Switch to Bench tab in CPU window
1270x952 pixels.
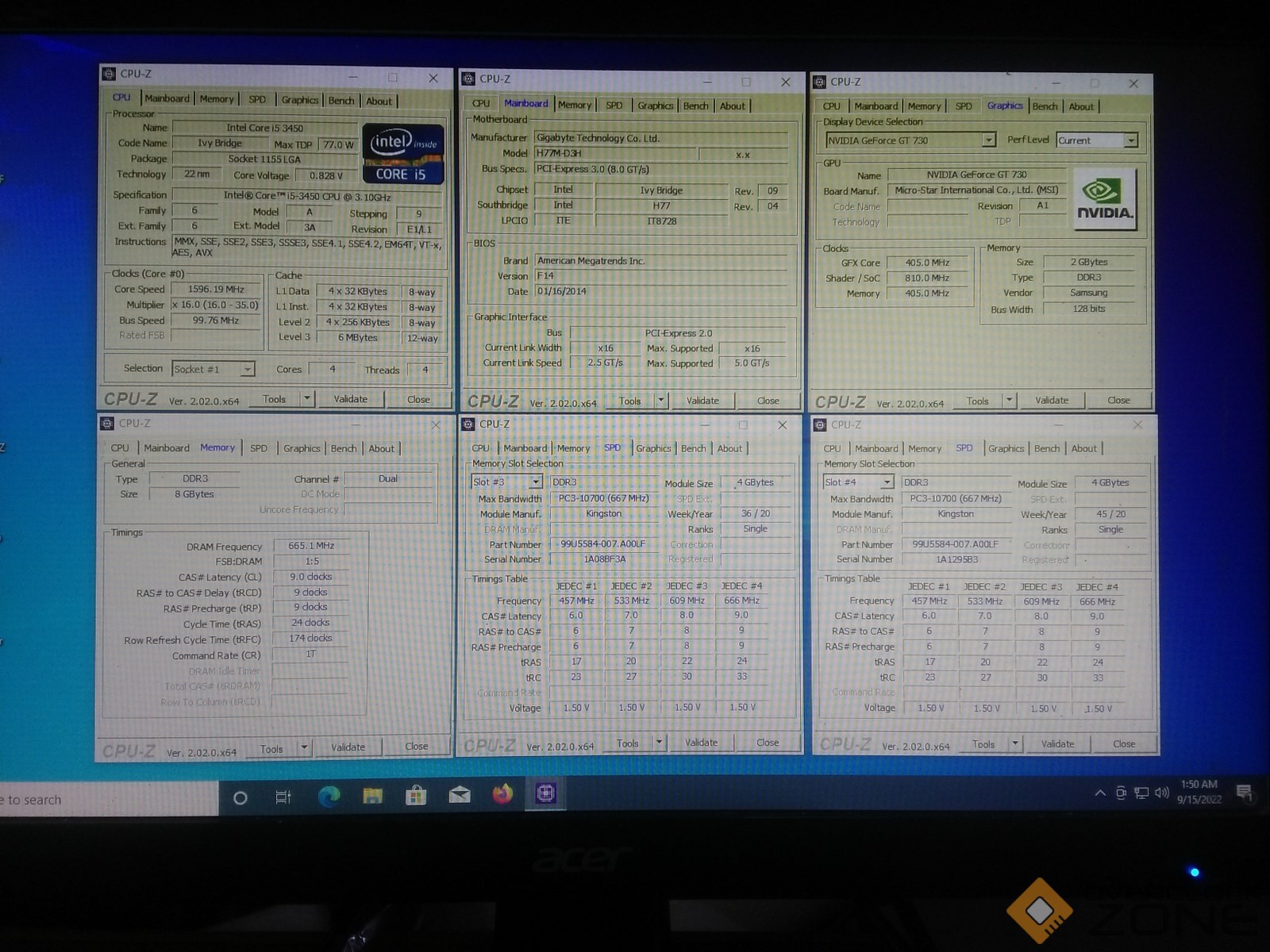[341, 101]
